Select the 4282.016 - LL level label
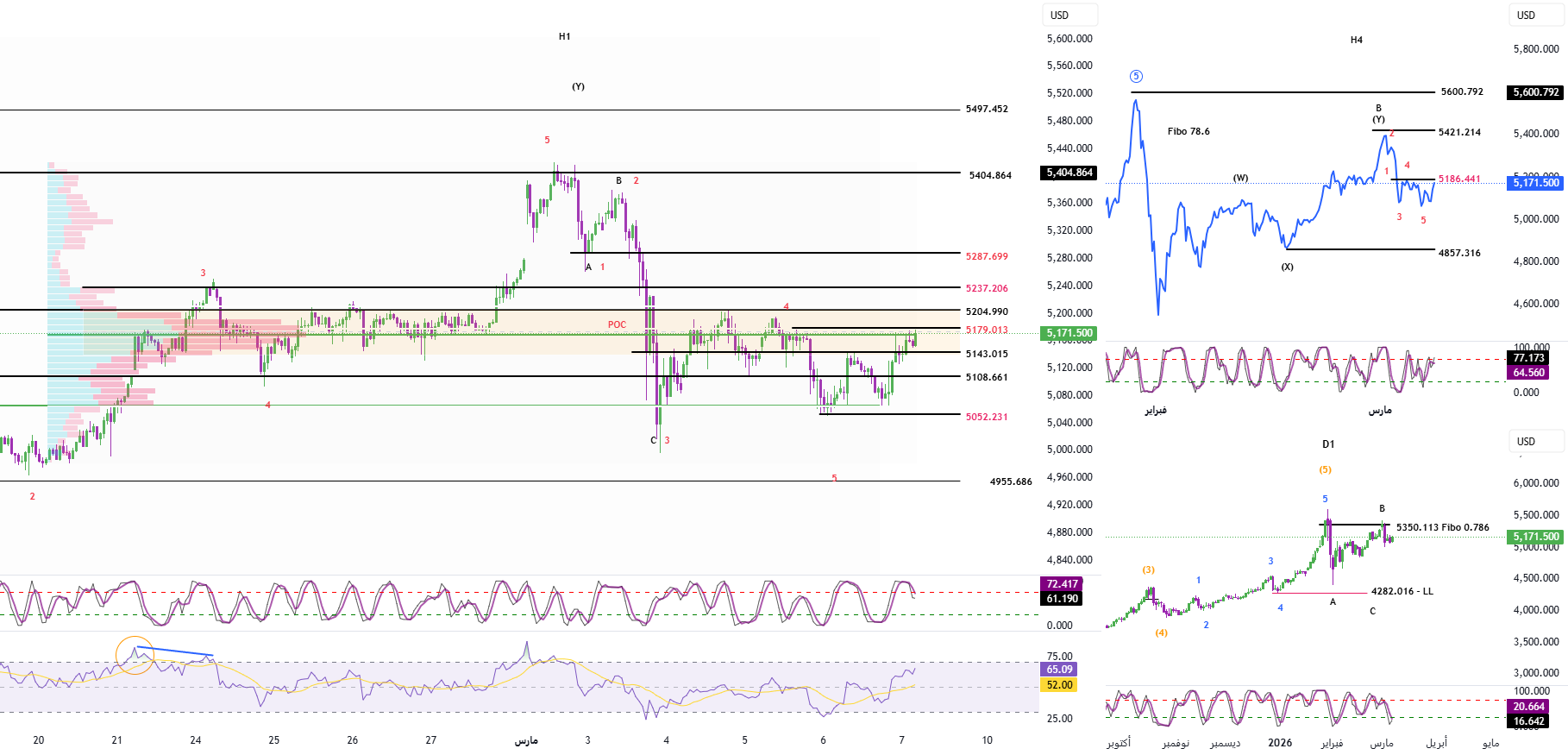This screenshot has width=1568, height=755. click(1402, 592)
